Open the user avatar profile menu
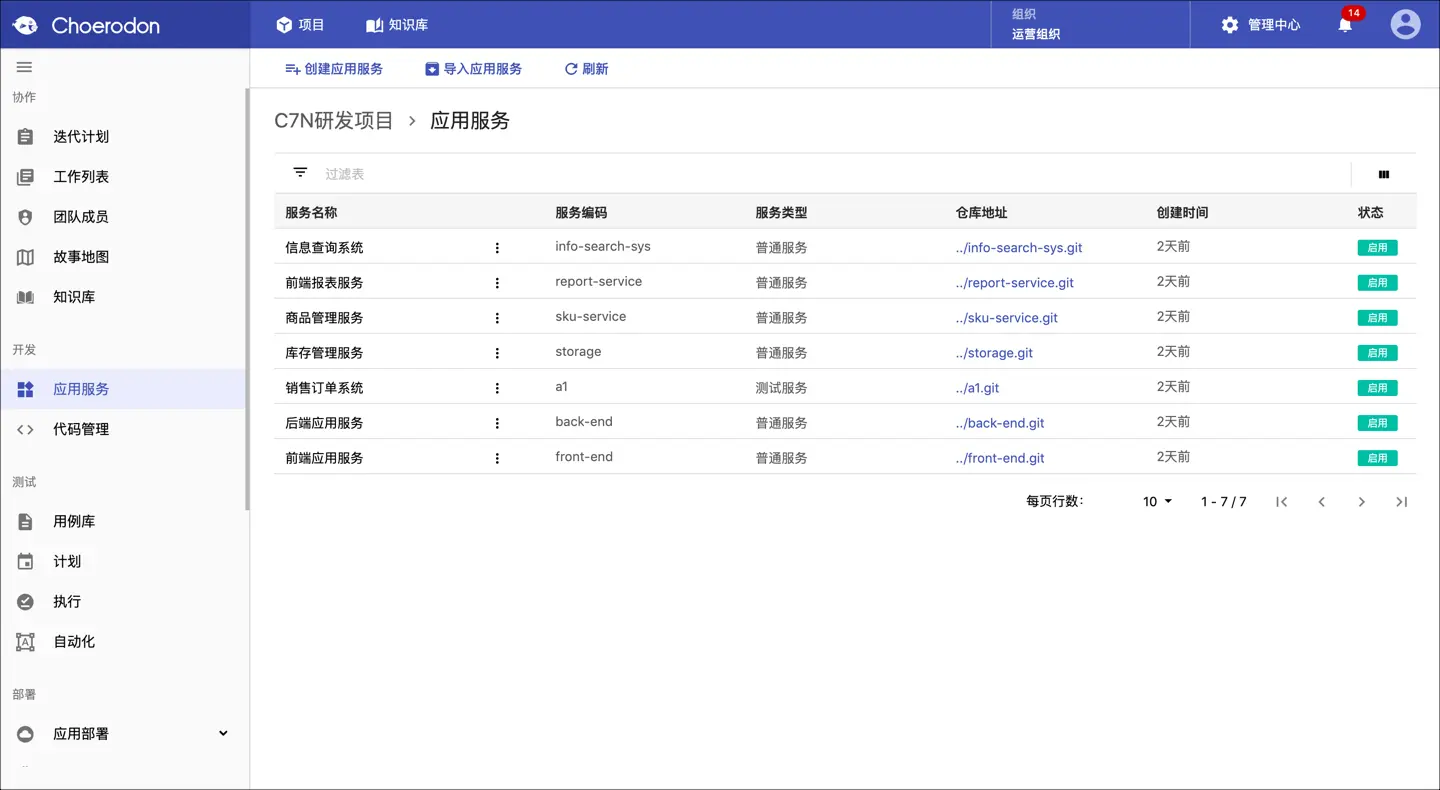This screenshot has width=1440, height=790. point(1405,24)
